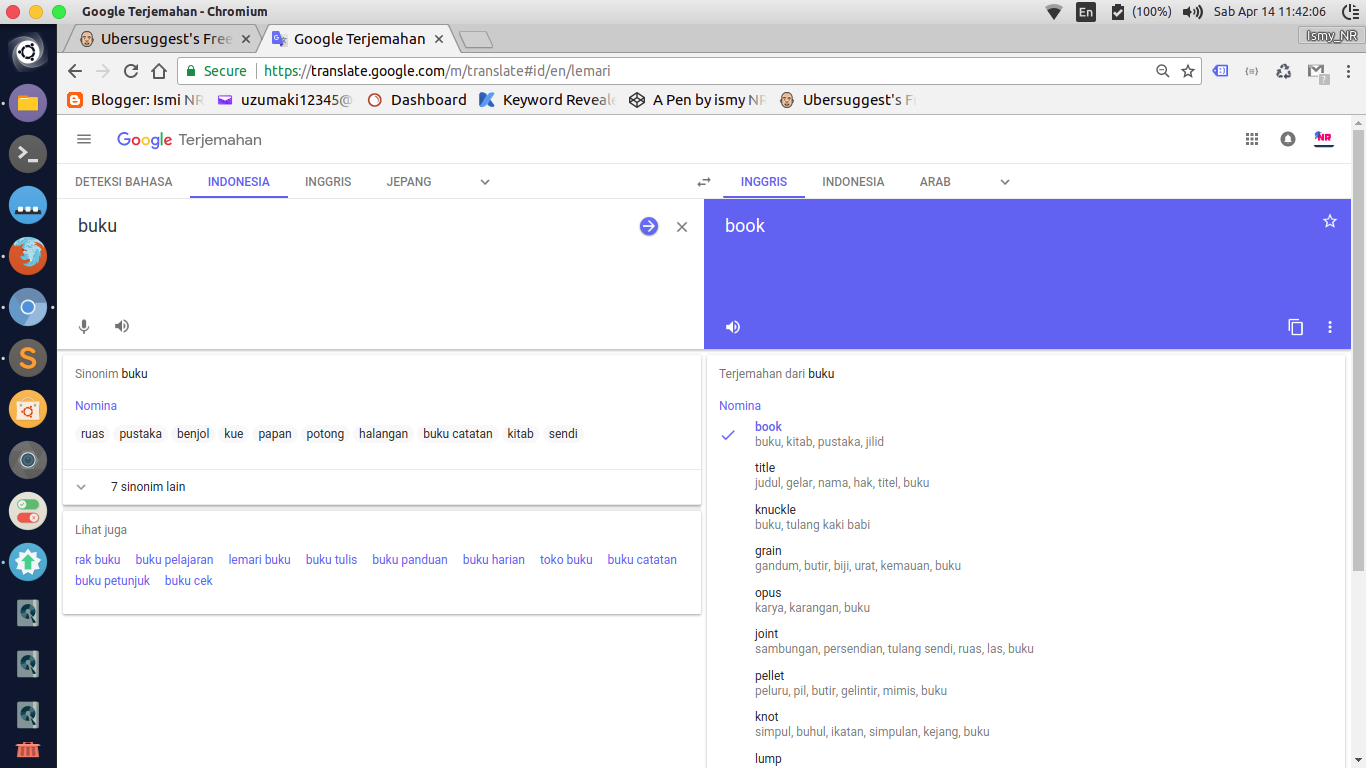Open the 'buku petunjuk' link
The height and width of the screenshot is (768, 1366).
[113, 581]
